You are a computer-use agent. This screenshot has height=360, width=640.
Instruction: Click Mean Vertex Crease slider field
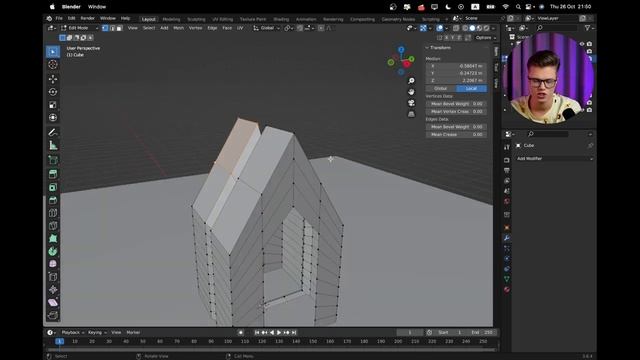(456, 111)
